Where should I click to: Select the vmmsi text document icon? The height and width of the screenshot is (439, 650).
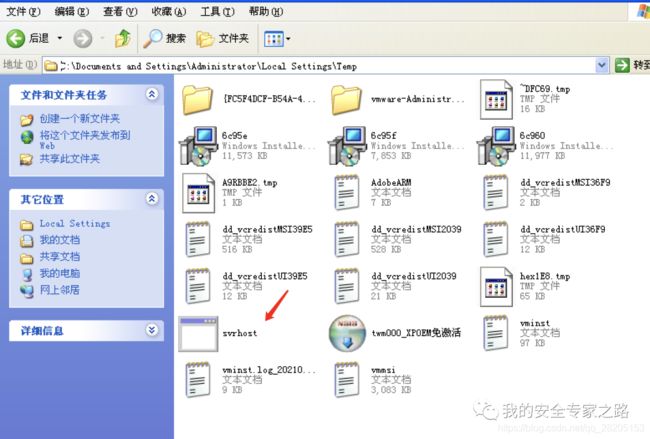347,379
